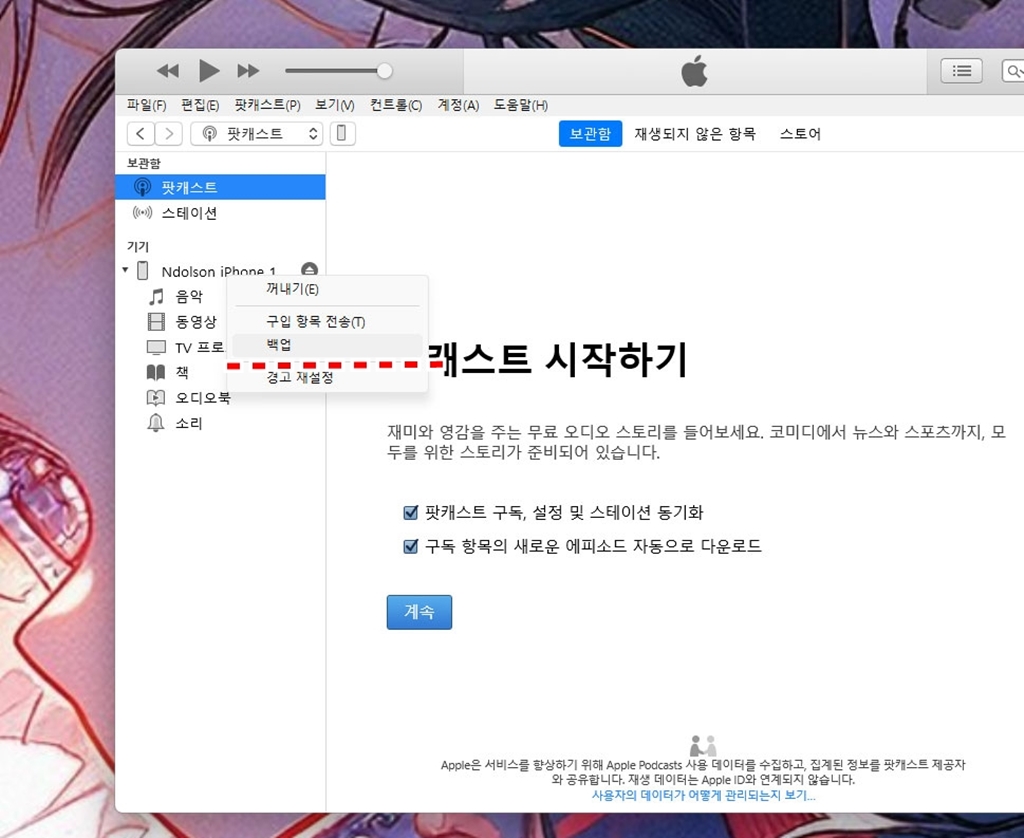Open the 계정(A) menu
Screen dimensions: 1024x838
[x=458, y=105]
